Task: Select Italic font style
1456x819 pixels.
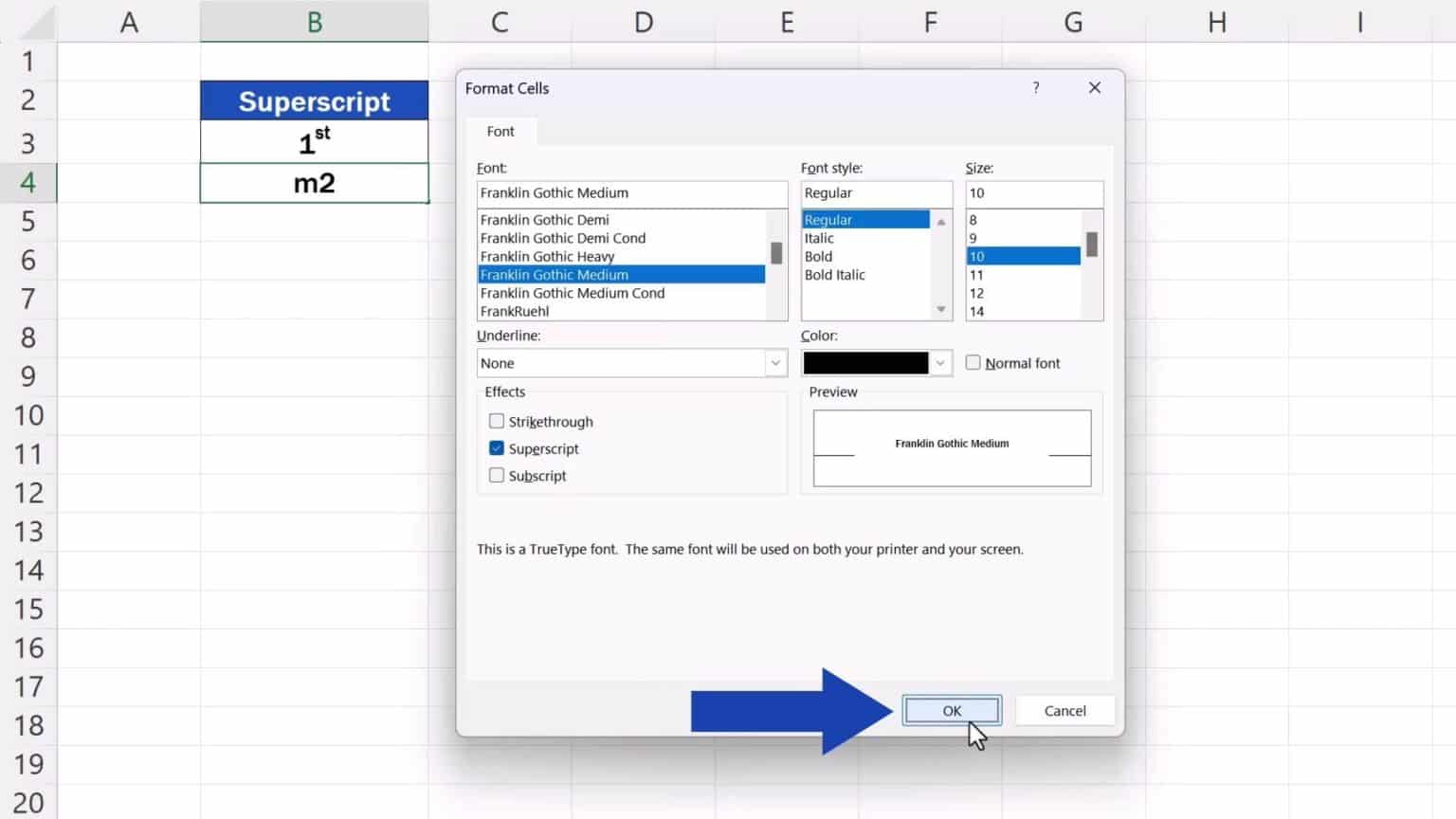Action: click(817, 238)
